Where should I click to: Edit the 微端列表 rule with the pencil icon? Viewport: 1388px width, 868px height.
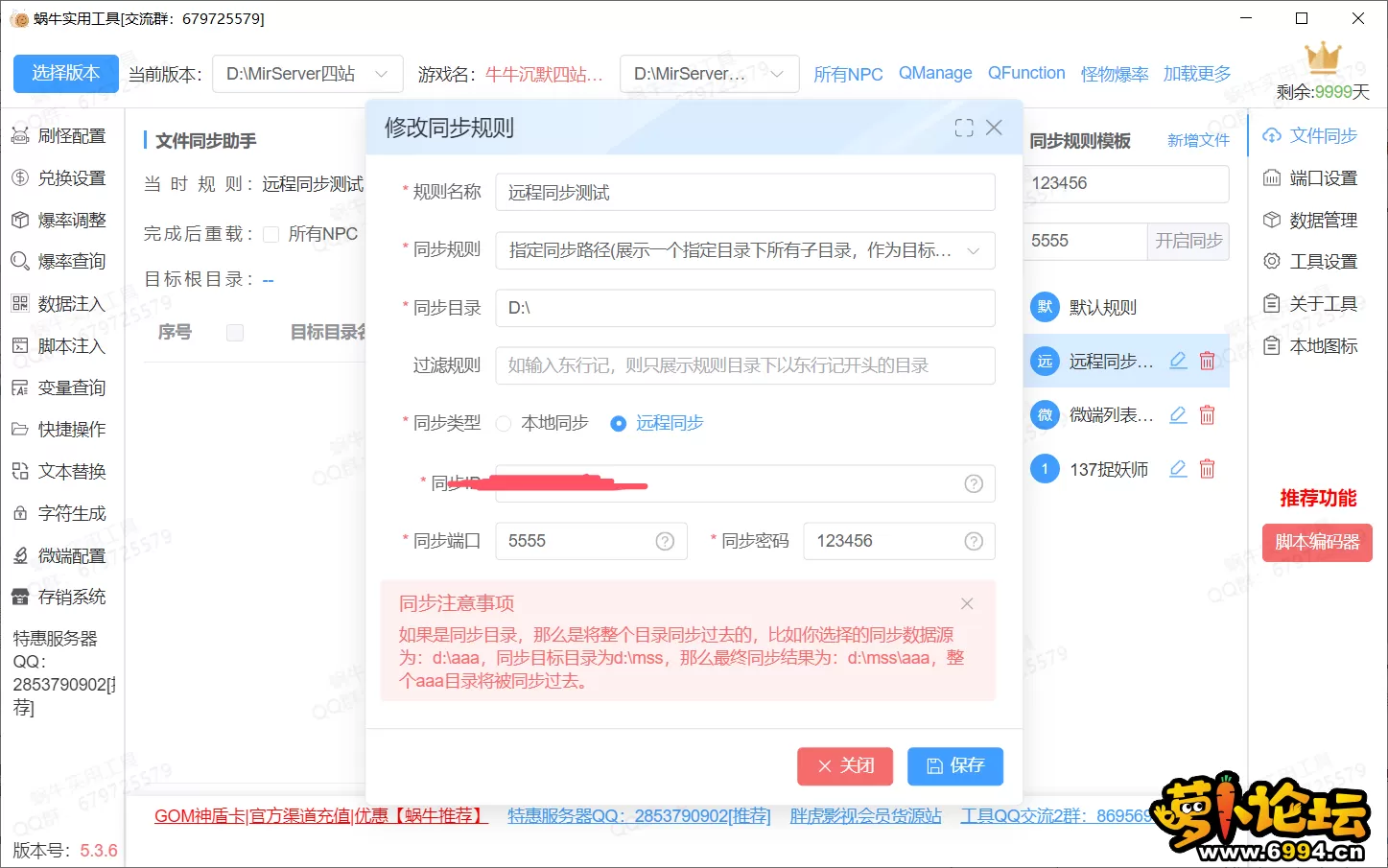1179,414
